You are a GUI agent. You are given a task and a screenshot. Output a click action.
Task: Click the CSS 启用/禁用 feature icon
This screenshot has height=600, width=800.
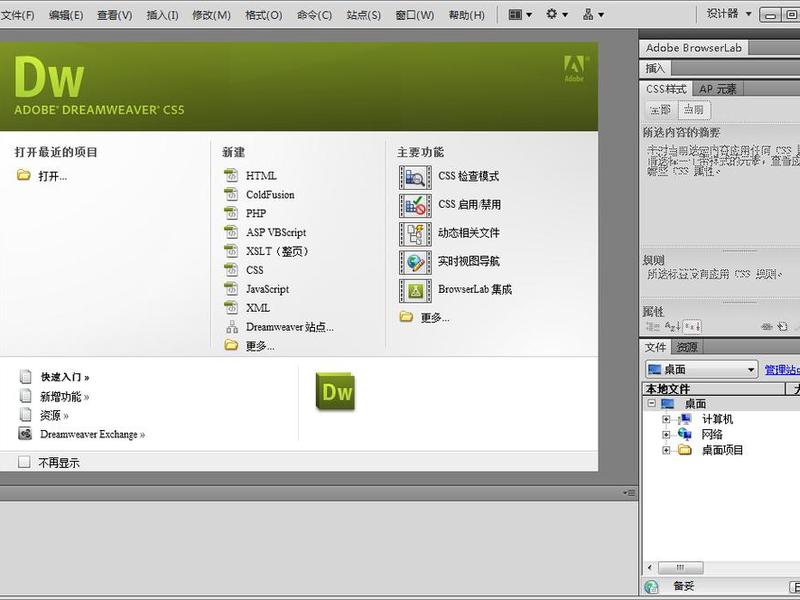pyautogui.click(x=415, y=205)
